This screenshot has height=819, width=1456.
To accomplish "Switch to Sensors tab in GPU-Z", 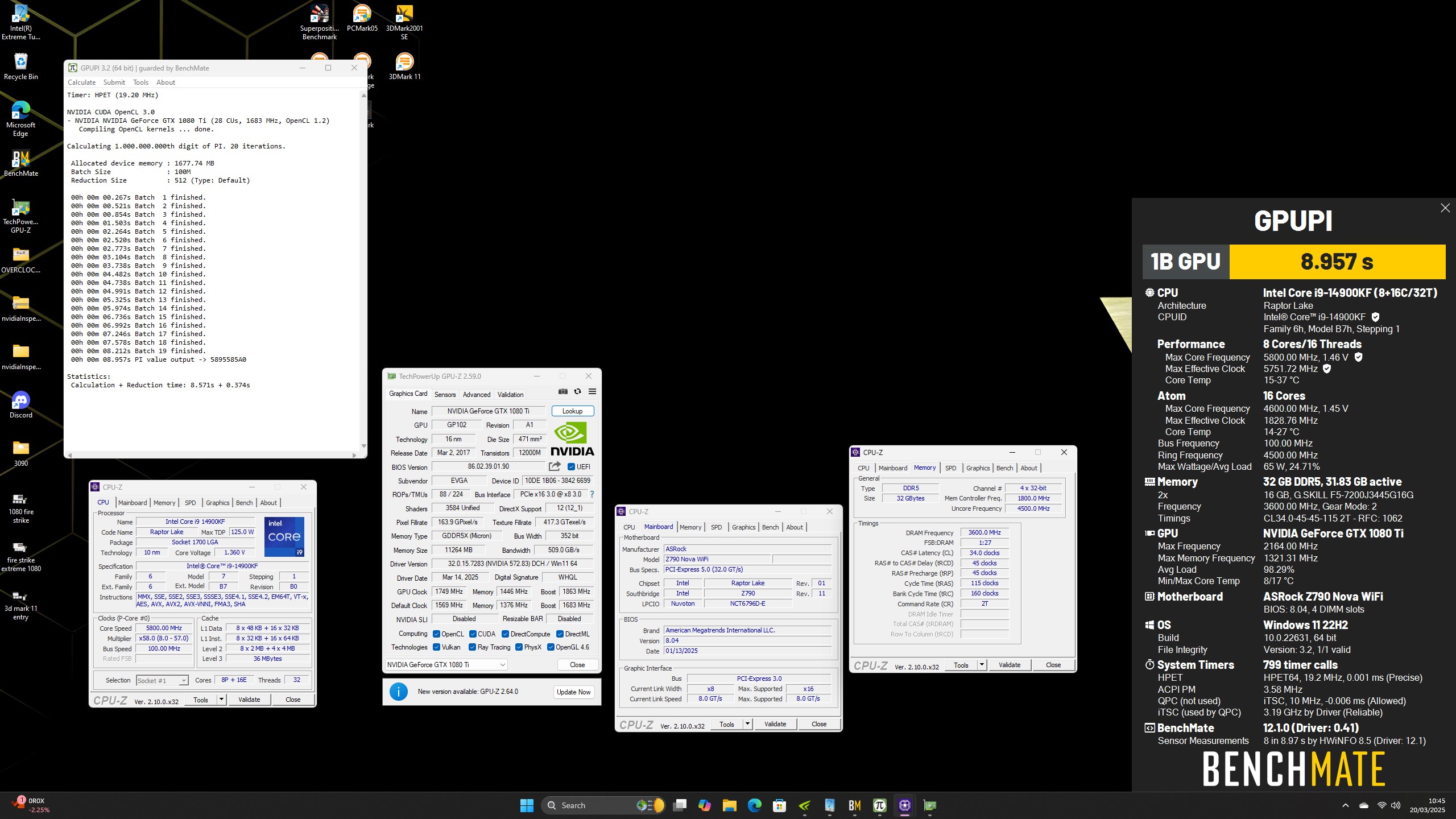I will click(x=445, y=395).
